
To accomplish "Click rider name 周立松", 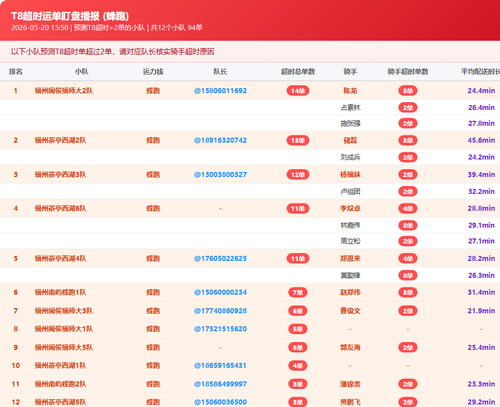I will click(350, 241).
